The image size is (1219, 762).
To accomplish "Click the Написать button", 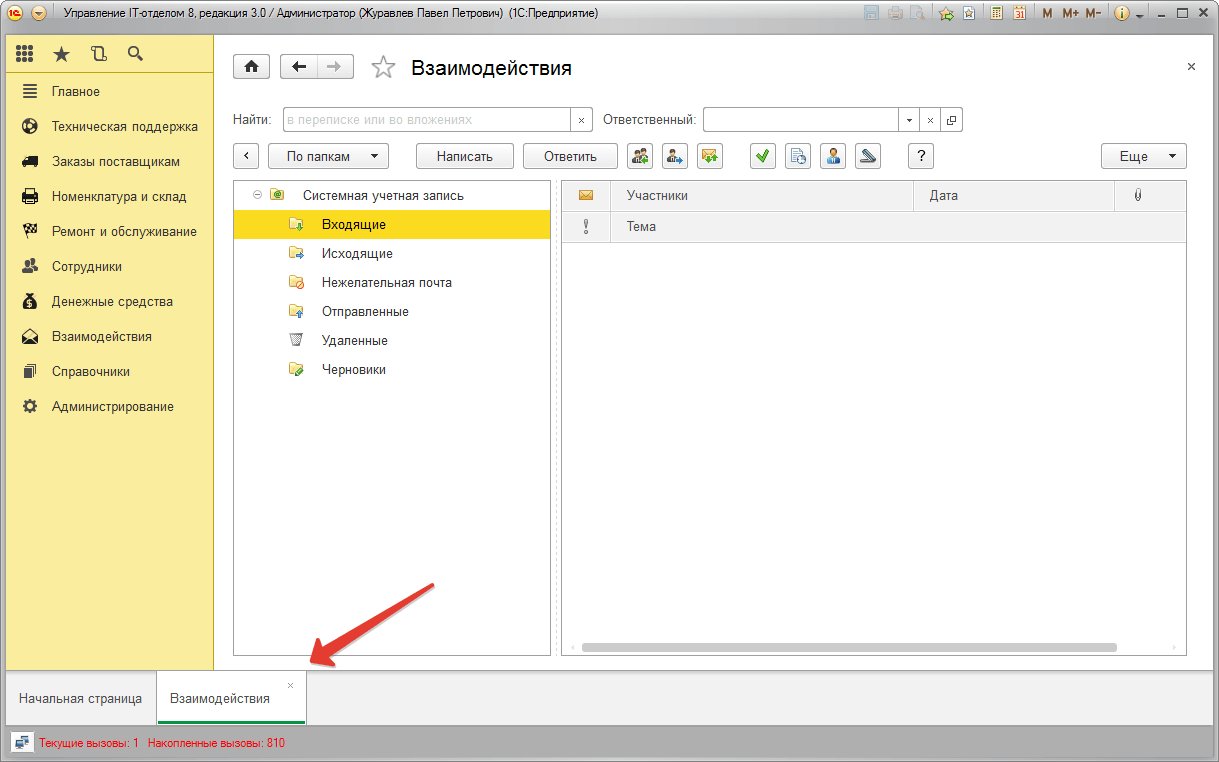I will coord(464,156).
